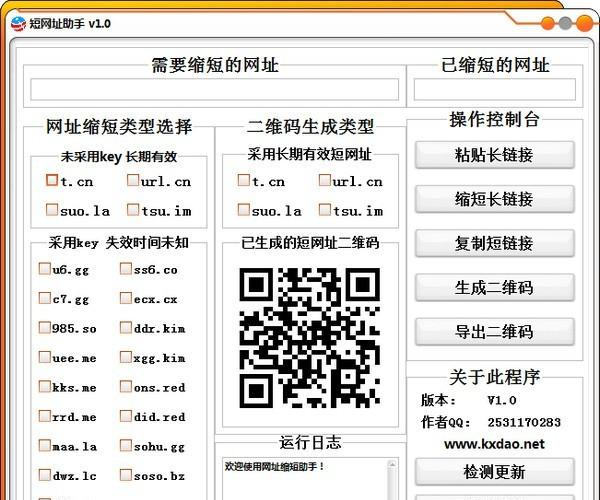Screen dimensions: 600x500
Task: Toggle the ddr.kim checkbox
Action: coord(126,327)
